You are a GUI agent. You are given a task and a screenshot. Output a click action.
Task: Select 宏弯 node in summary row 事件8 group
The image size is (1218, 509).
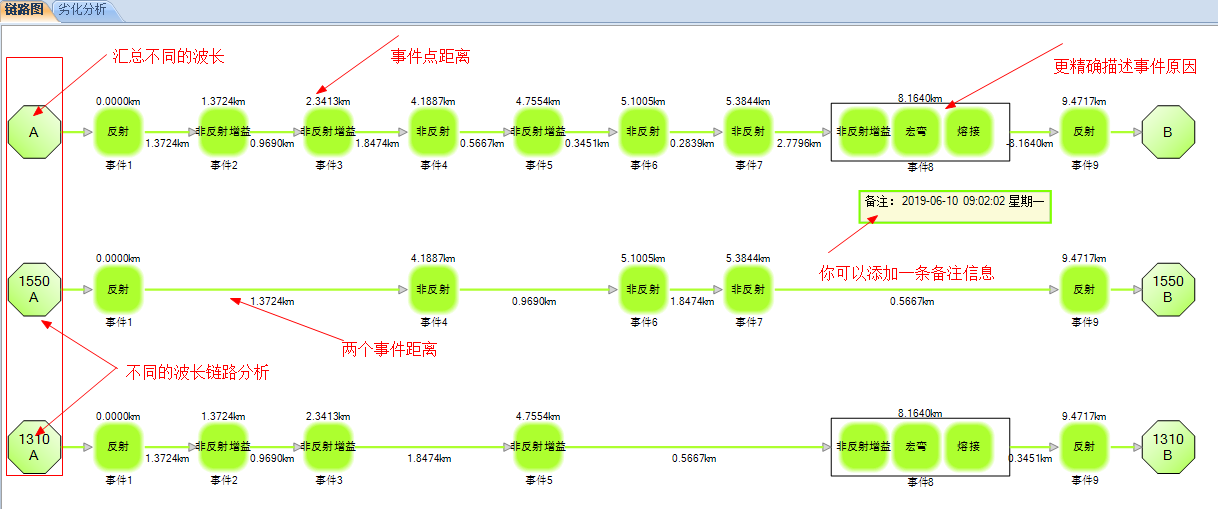pos(915,132)
